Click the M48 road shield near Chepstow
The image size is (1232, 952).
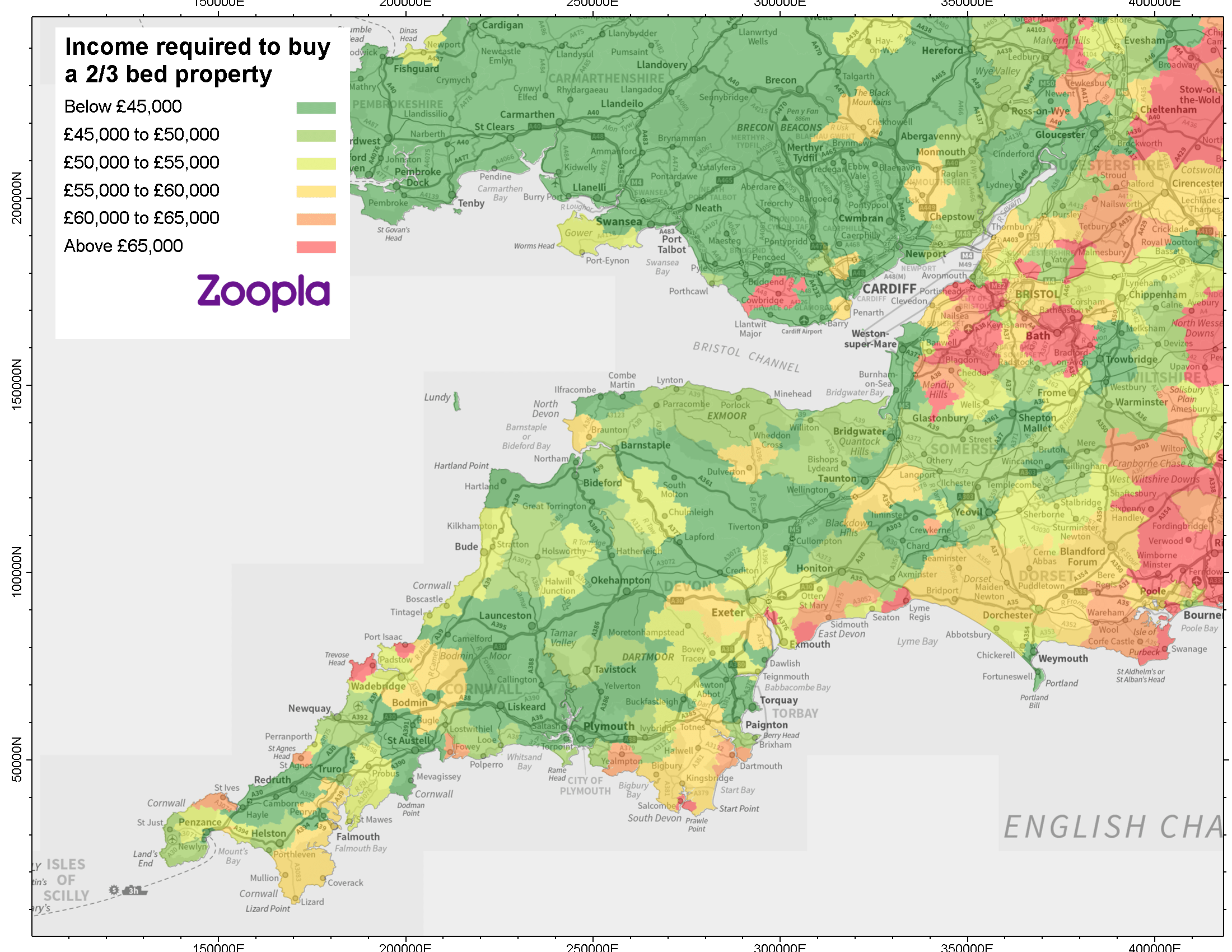coord(965,234)
